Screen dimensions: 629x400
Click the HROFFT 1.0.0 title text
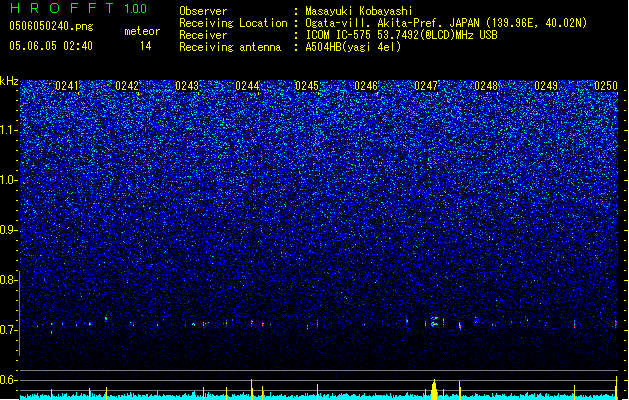79,8
